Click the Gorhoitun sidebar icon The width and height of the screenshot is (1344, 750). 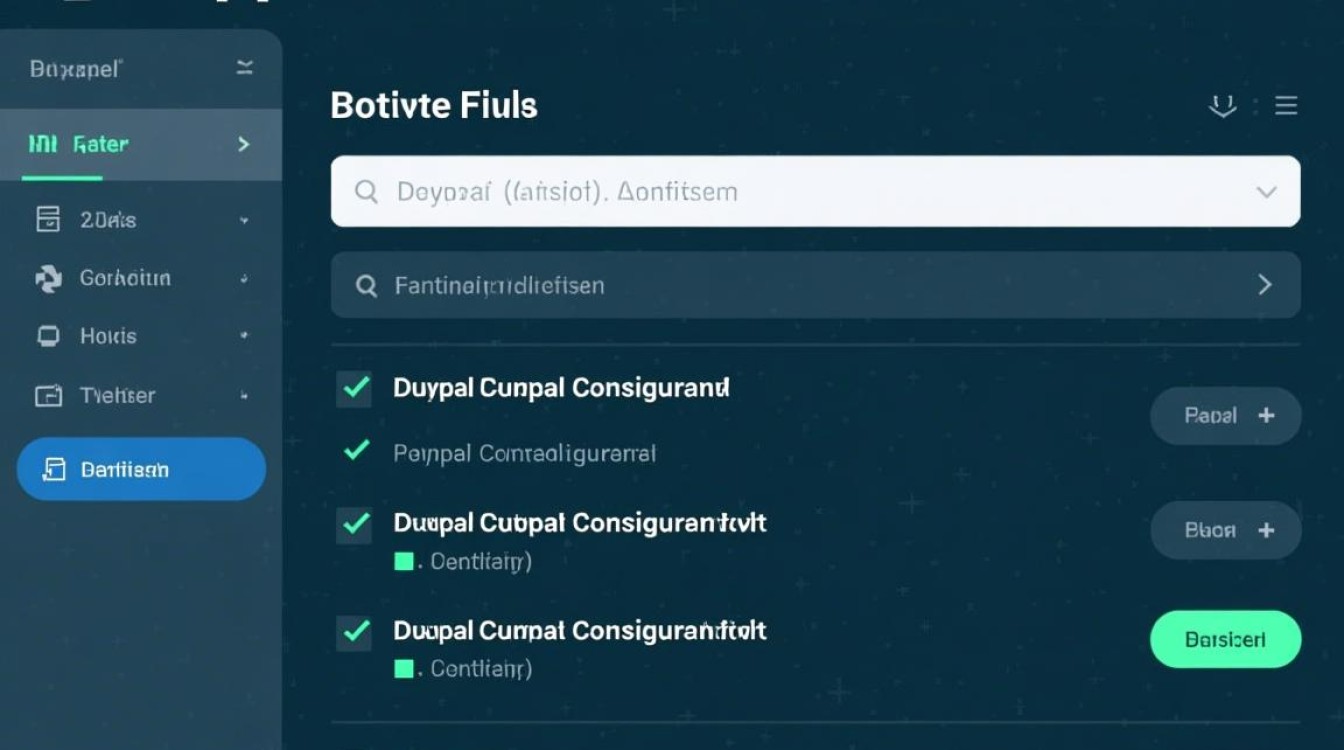(x=48, y=279)
